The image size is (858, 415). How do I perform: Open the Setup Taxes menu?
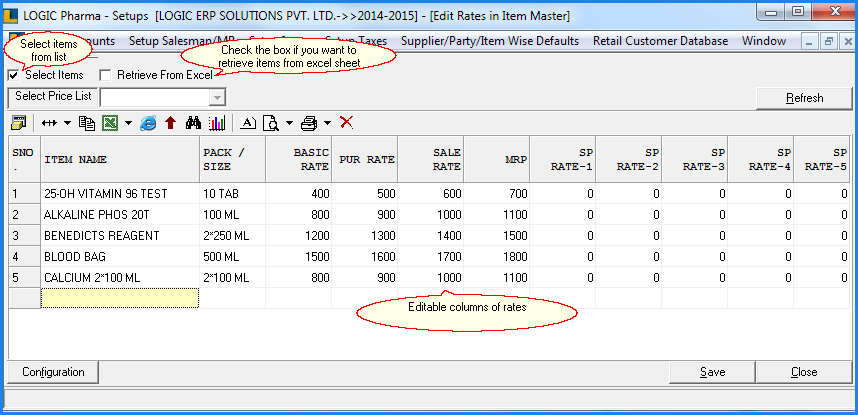click(x=356, y=41)
